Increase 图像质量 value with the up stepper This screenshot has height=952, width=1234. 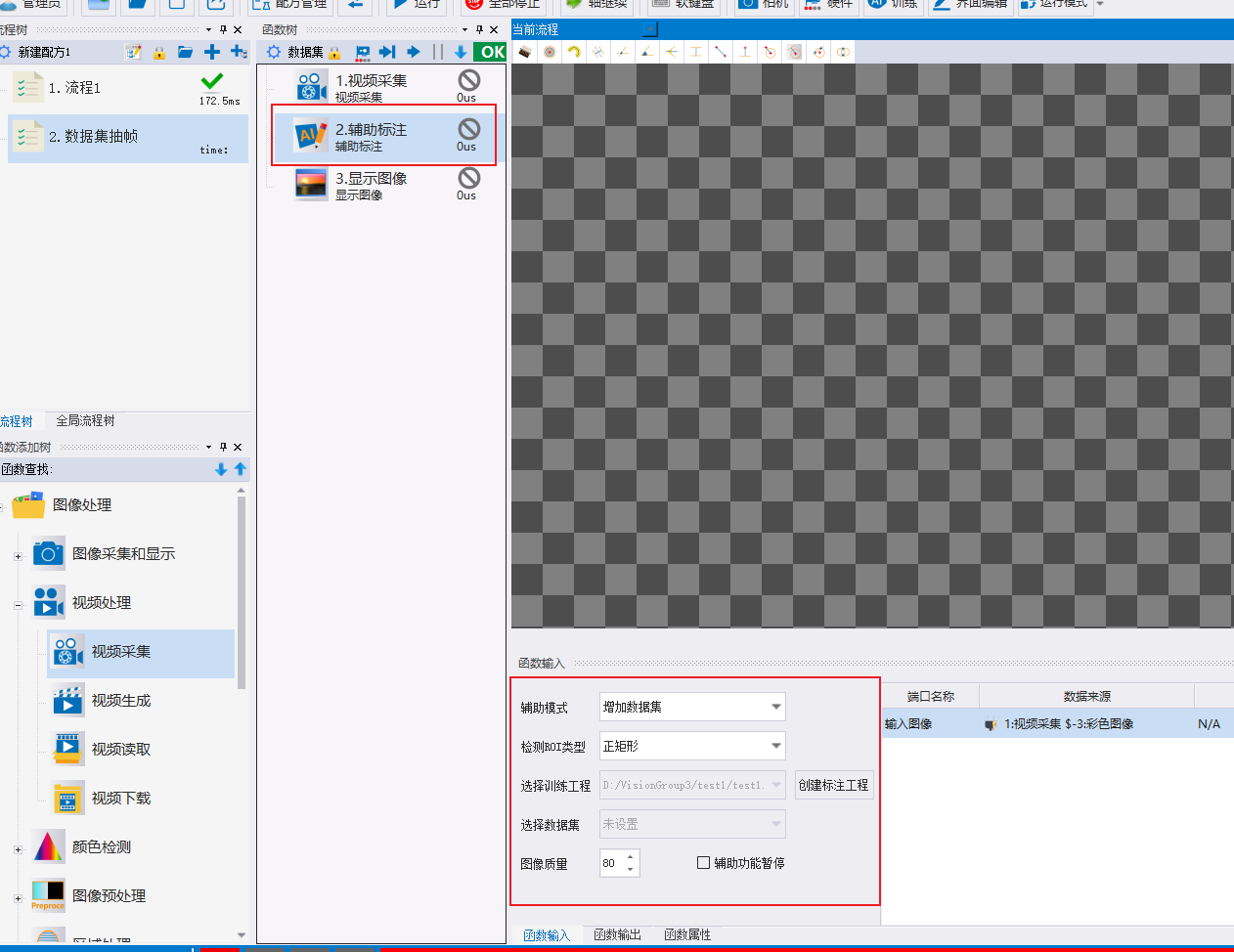[x=631, y=857]
